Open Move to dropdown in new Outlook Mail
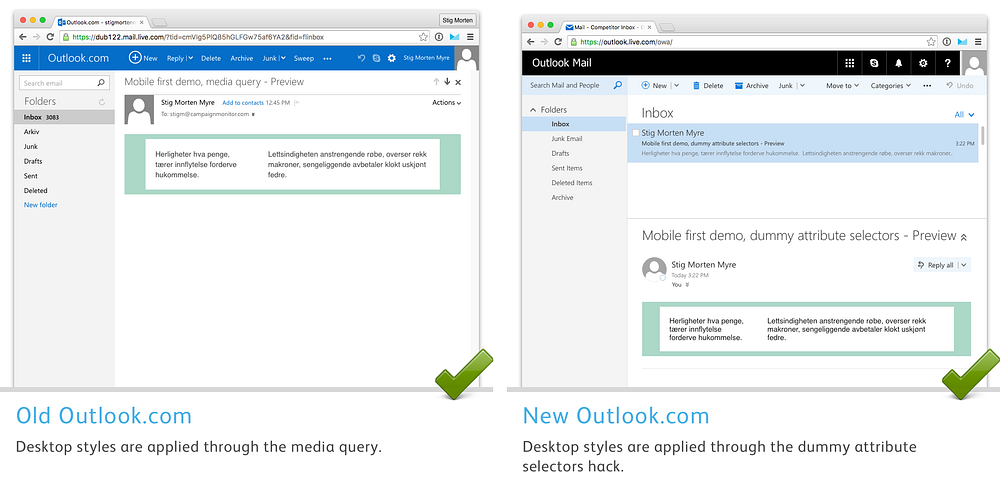The height and width of the screenshot is (483, 1000). click(842, 85)
